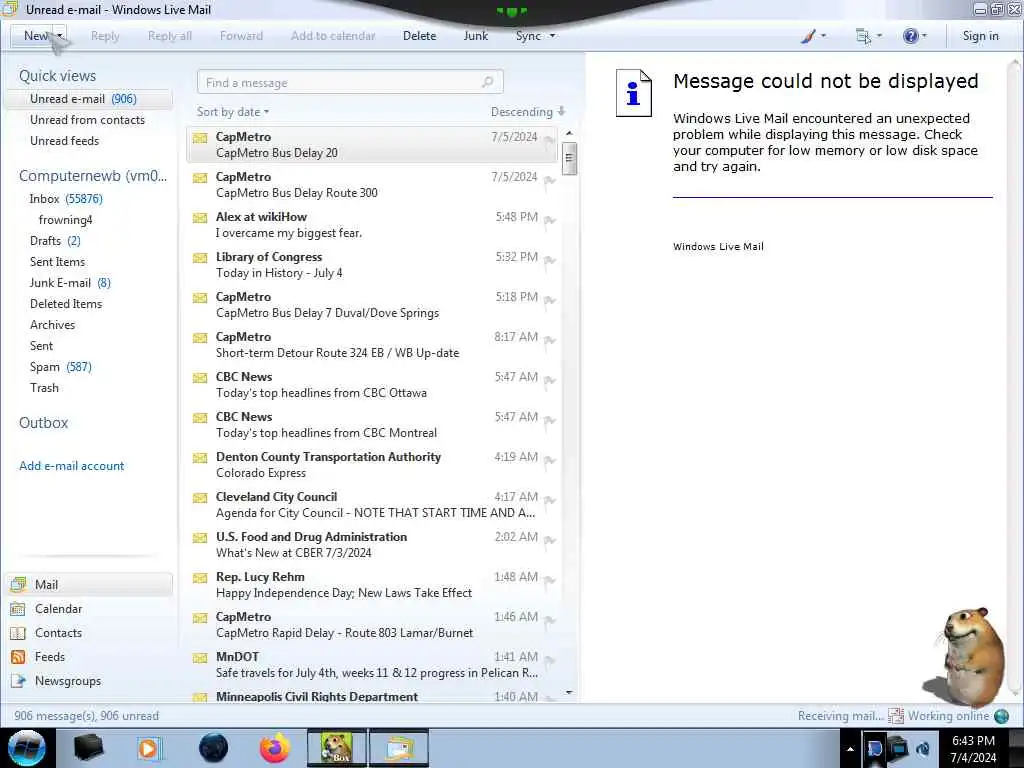Click New mail button

pos(33,36)
